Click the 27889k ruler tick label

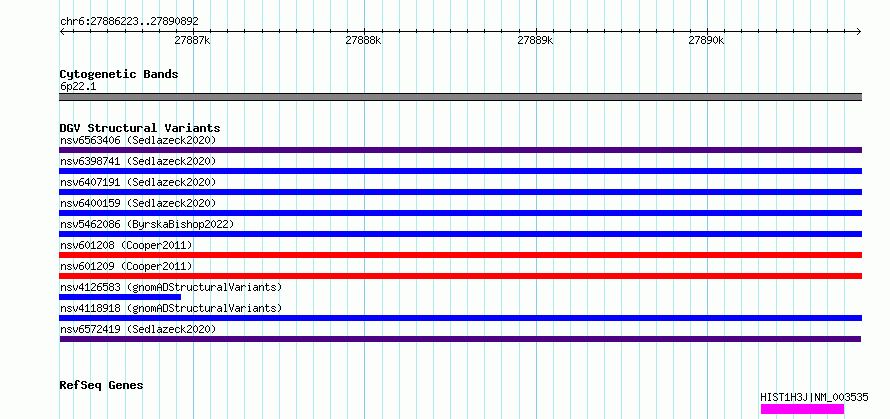pyautogui.click(x=535, y=41)
